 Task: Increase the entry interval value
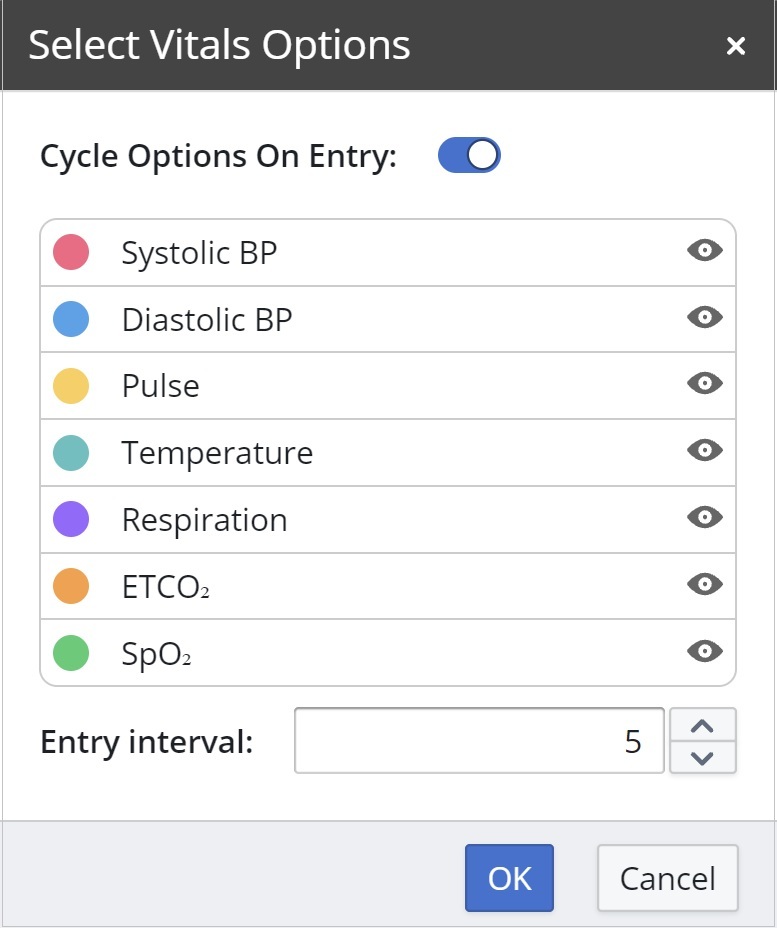pos(702,725)
